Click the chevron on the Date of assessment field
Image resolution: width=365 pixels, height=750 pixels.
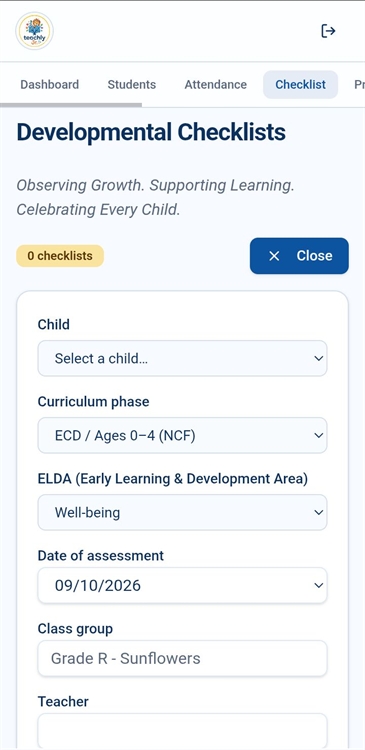click(319, 585)
